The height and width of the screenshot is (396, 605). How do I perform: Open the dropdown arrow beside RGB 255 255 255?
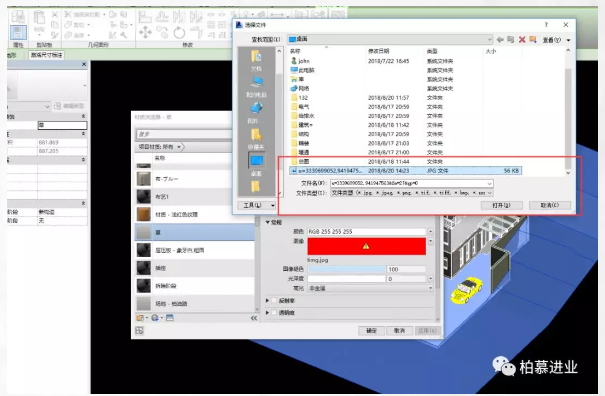430,232
